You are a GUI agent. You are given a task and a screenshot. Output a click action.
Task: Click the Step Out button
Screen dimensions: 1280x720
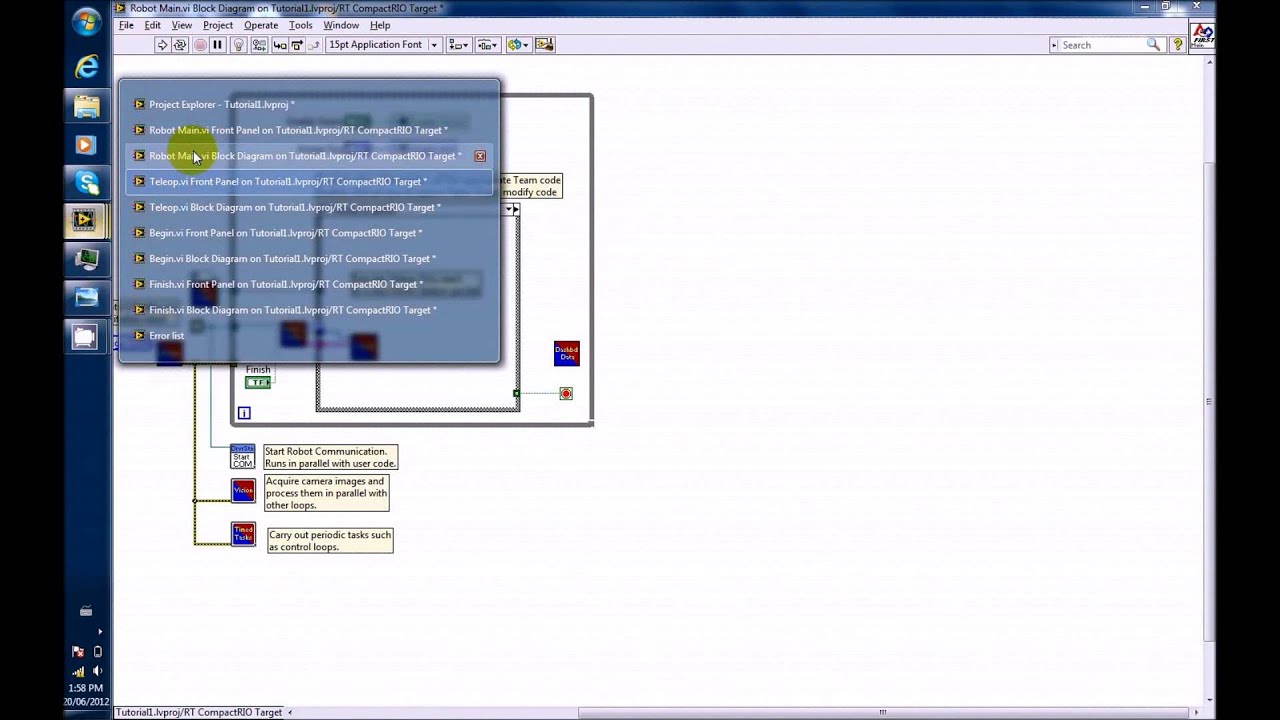point(313,45)
